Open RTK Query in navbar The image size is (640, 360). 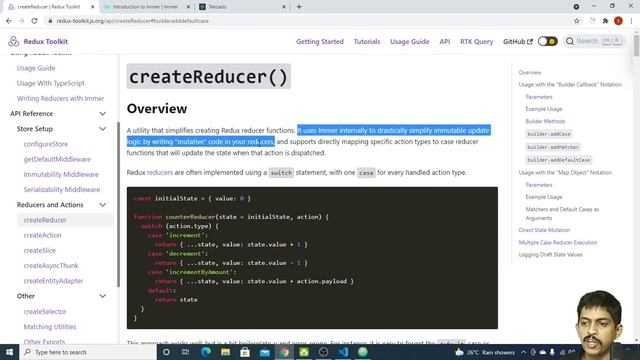476,41
